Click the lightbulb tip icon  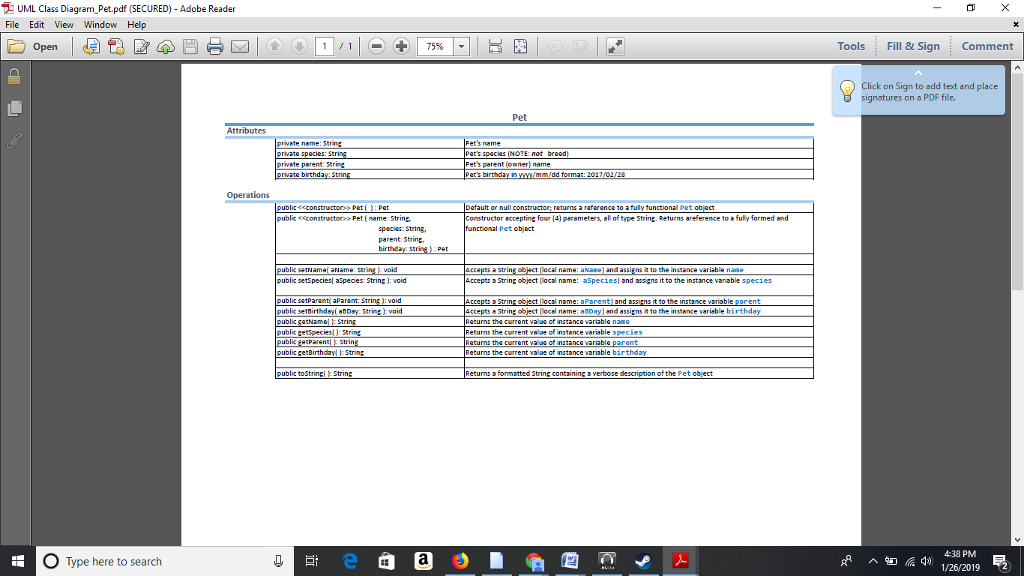tap(847, 91)
